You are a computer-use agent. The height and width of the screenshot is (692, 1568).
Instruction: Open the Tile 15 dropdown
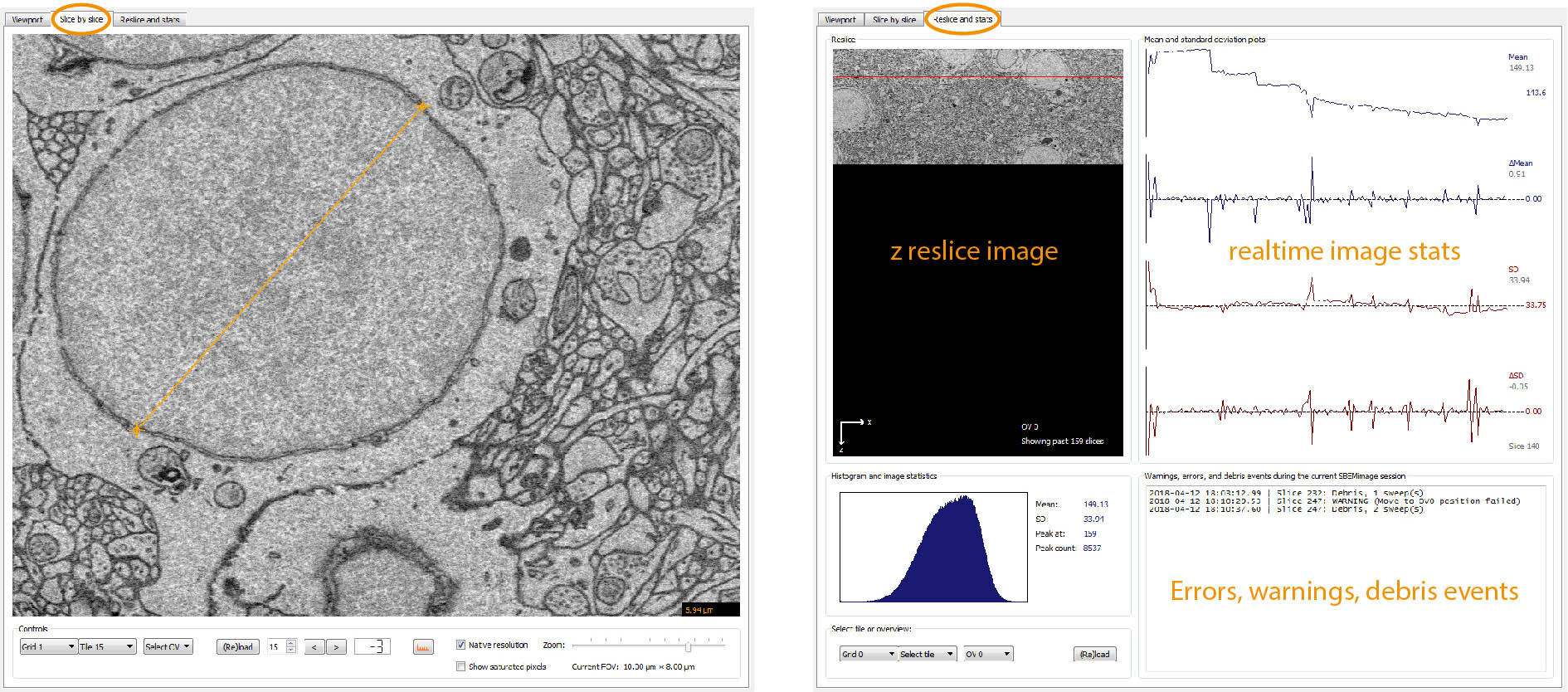pyautogui.click(x=107, y=646)
